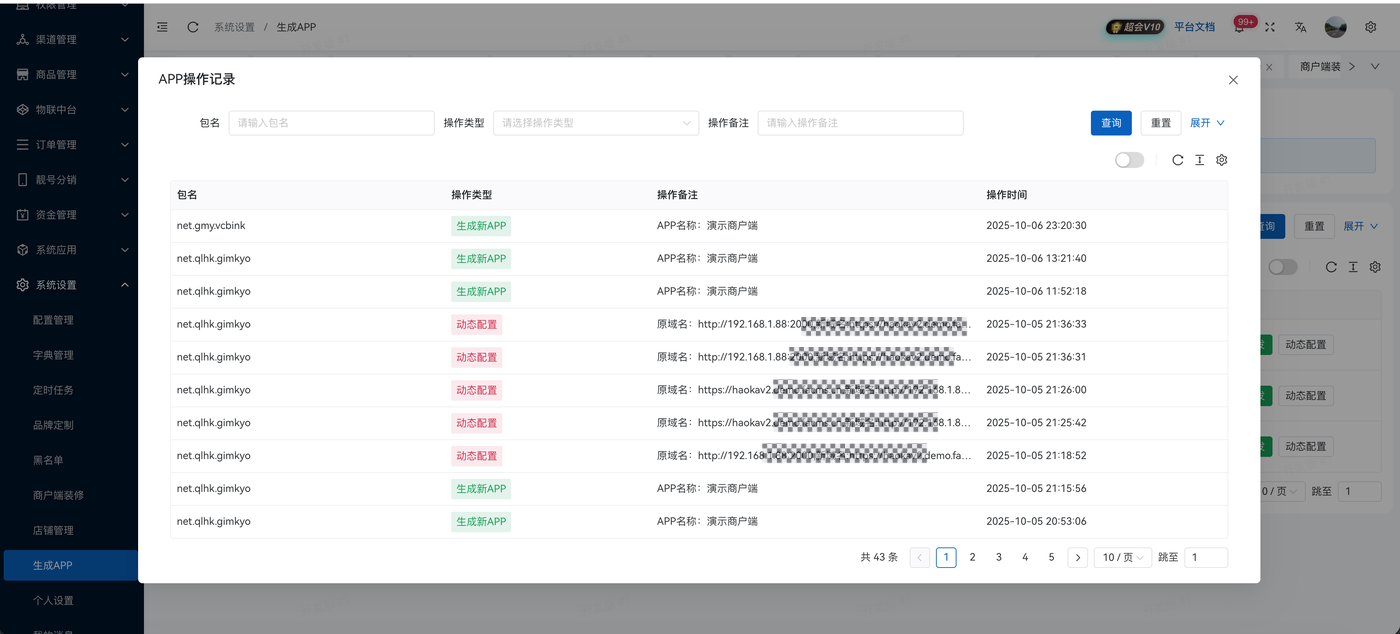1400x634 pixels.
Task: Close the APP操作记录 dialog
Action: point(1233,80)
